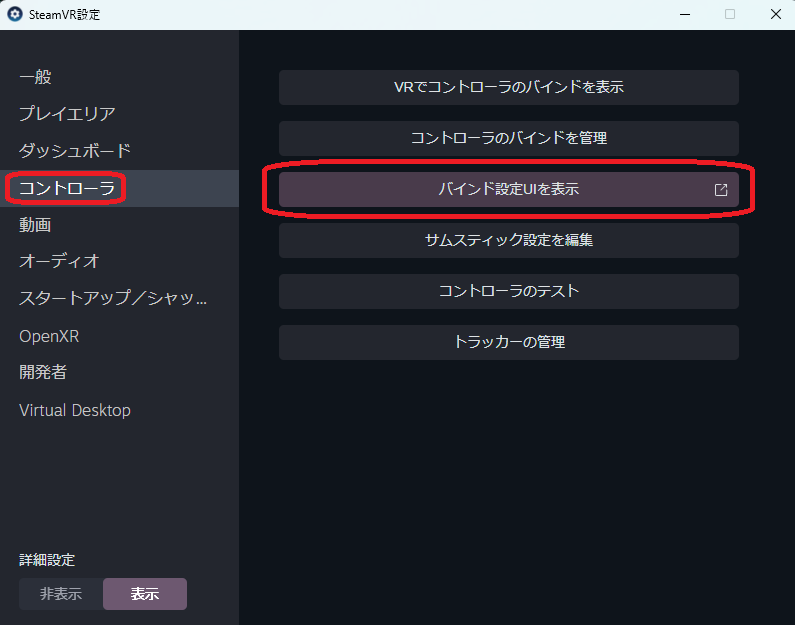Click バインド設定UIを表示 button

(509, 190)
